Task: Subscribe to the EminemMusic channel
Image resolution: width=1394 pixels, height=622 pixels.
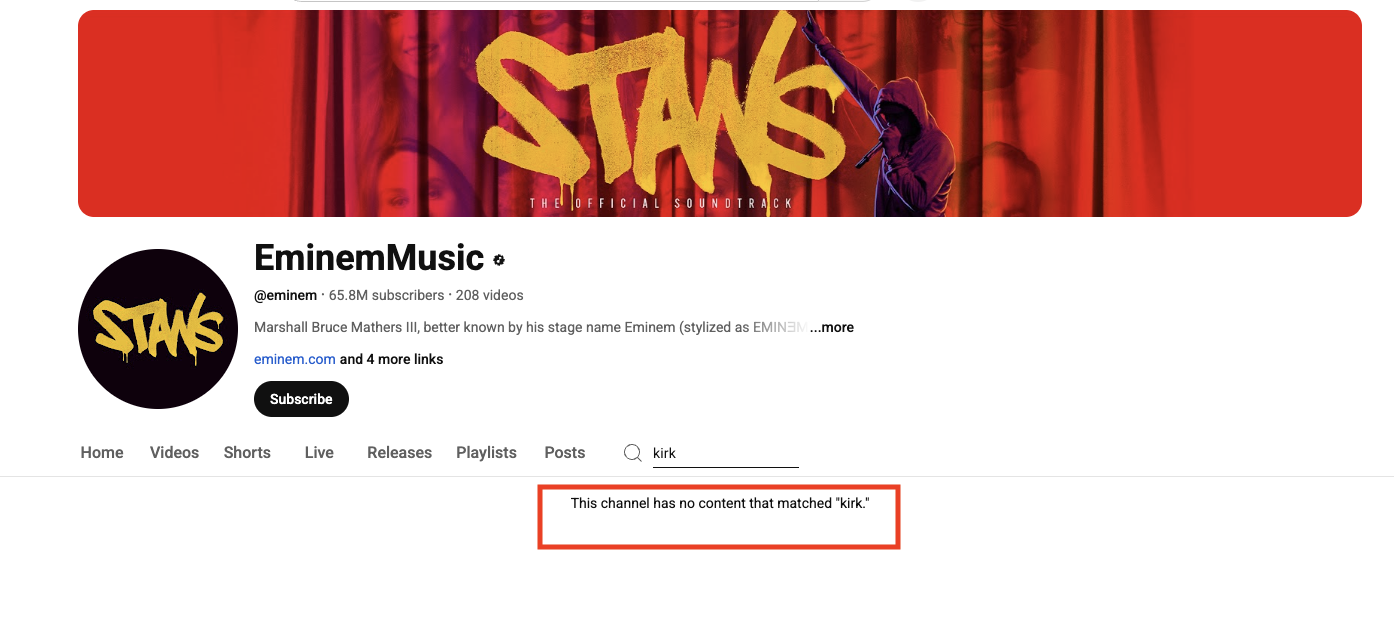Action: point(301,399)
